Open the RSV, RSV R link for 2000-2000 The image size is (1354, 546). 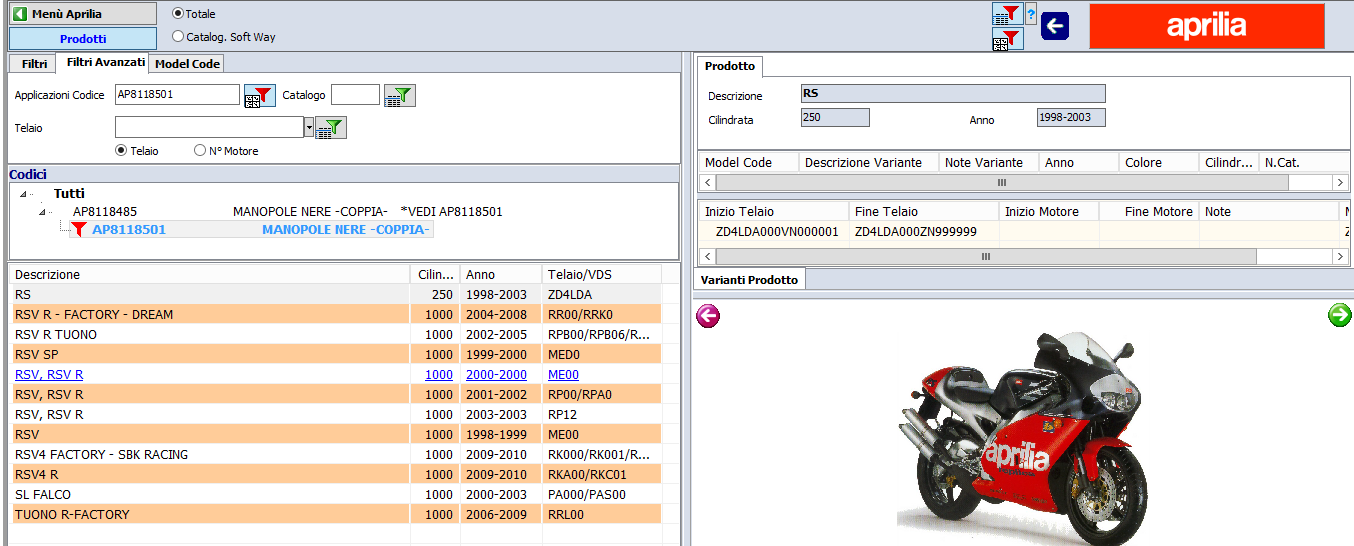tap(49, 374)
